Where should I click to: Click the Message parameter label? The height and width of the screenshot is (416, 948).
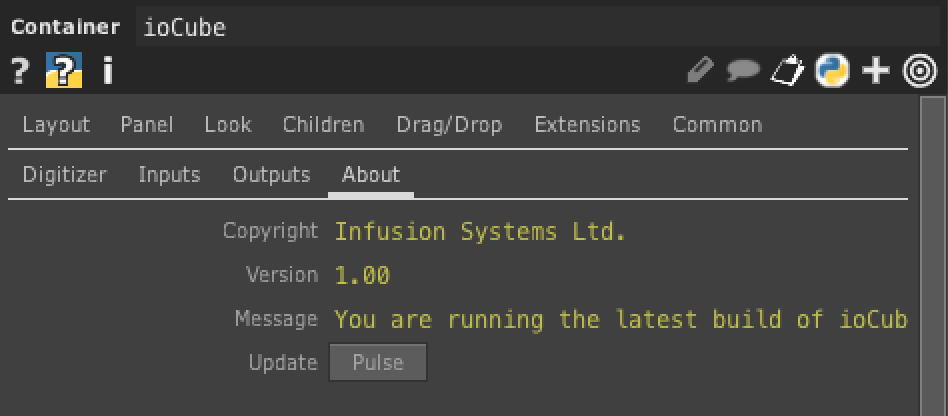(276, 319)
